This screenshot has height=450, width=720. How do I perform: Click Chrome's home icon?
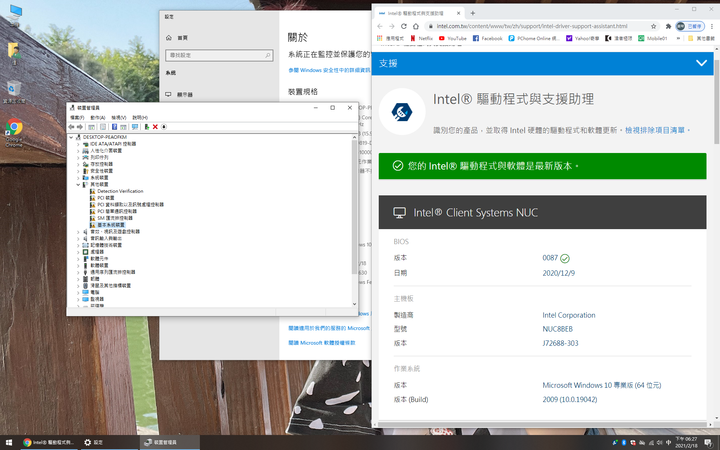[416, 26]
